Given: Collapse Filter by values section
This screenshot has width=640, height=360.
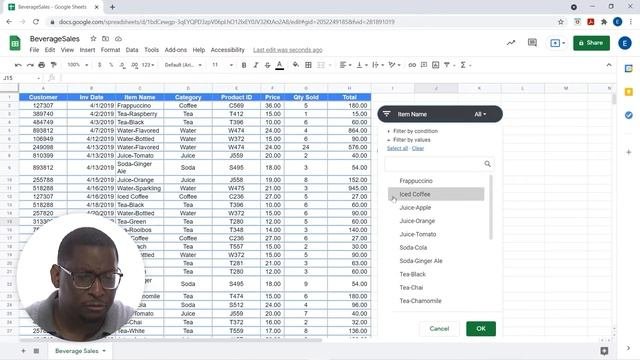Looking at the screenshot, I should [x=409, y=140].
